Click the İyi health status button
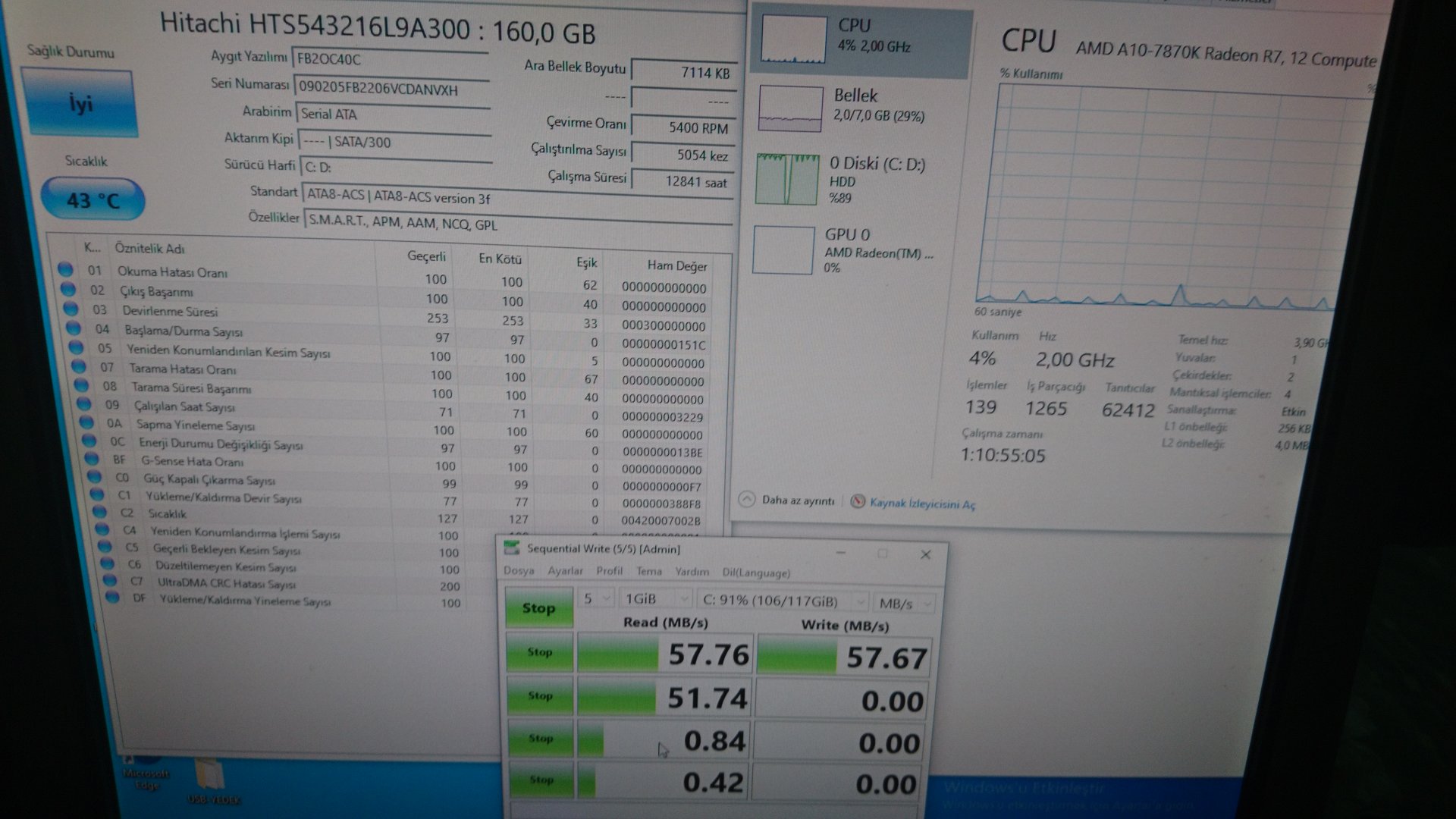The image size is (1456, 819). coord(80,103)
